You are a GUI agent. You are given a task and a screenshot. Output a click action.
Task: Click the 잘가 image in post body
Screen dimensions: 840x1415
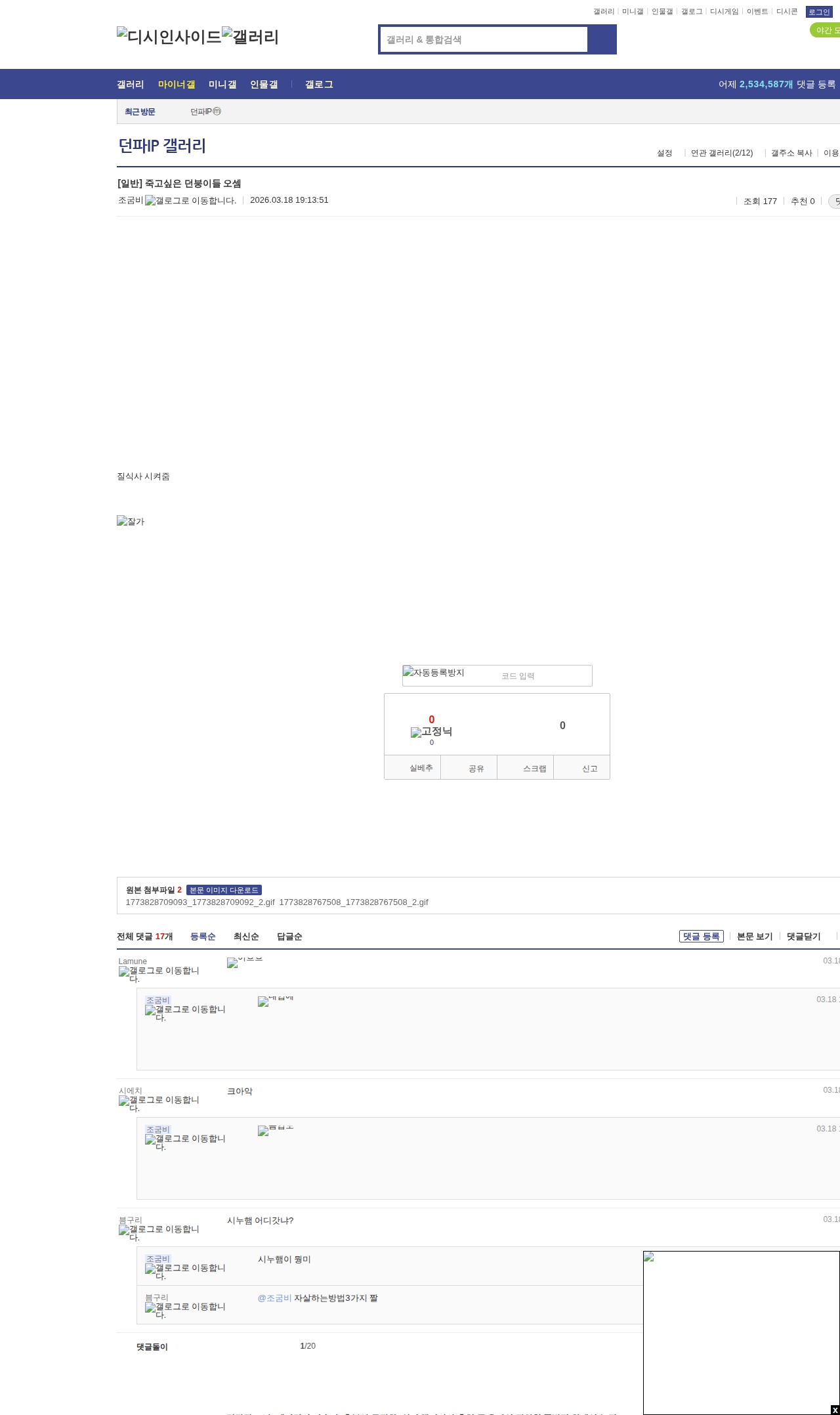tap(131, 521)
